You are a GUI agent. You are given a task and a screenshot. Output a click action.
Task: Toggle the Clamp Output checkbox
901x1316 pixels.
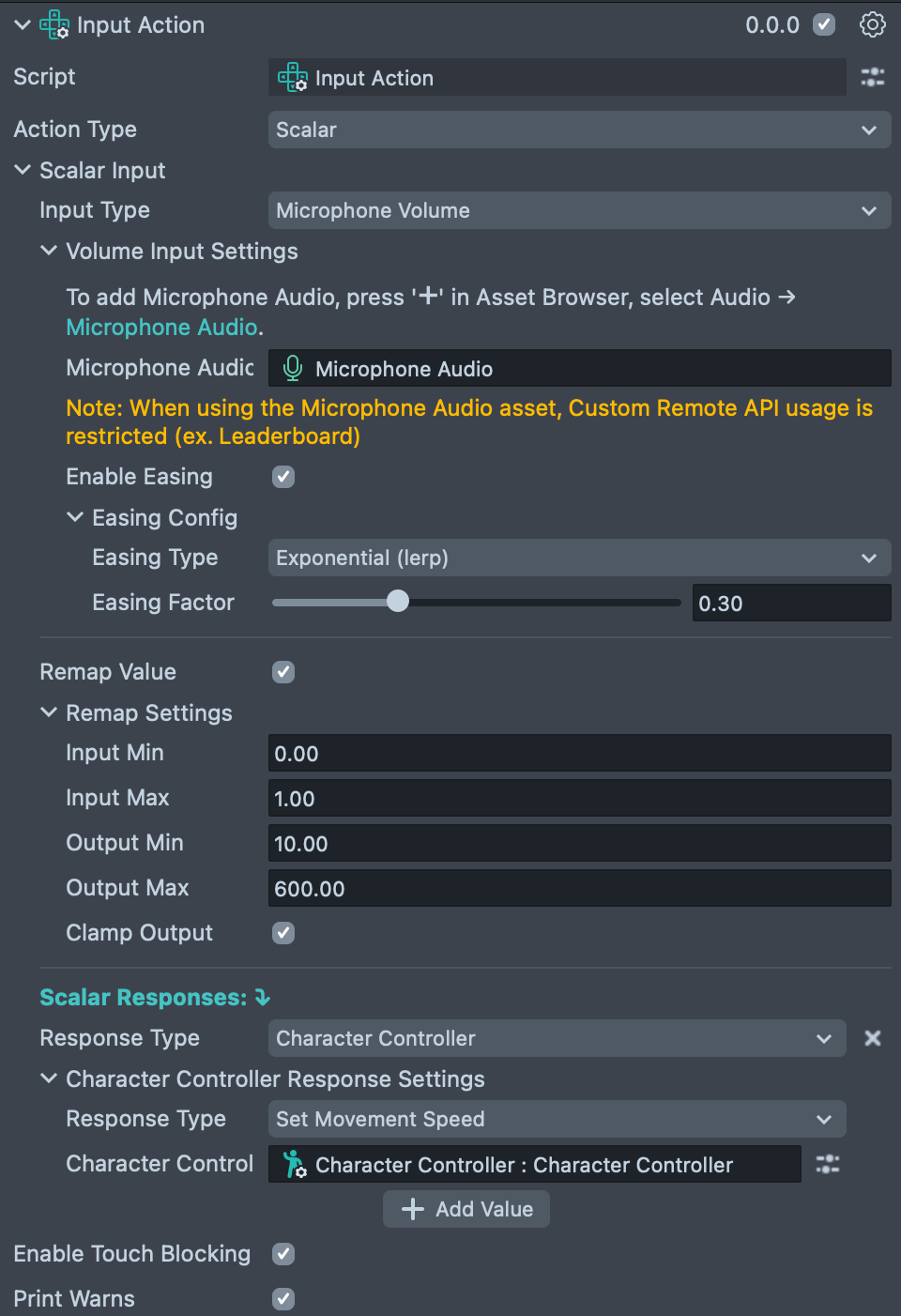coord(283,933)
